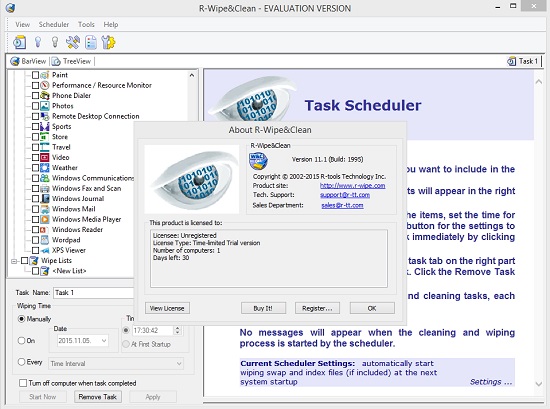550x409 pixels.
Task: Click the wrench and screwdriver tools icon
Action: point(73,42)
